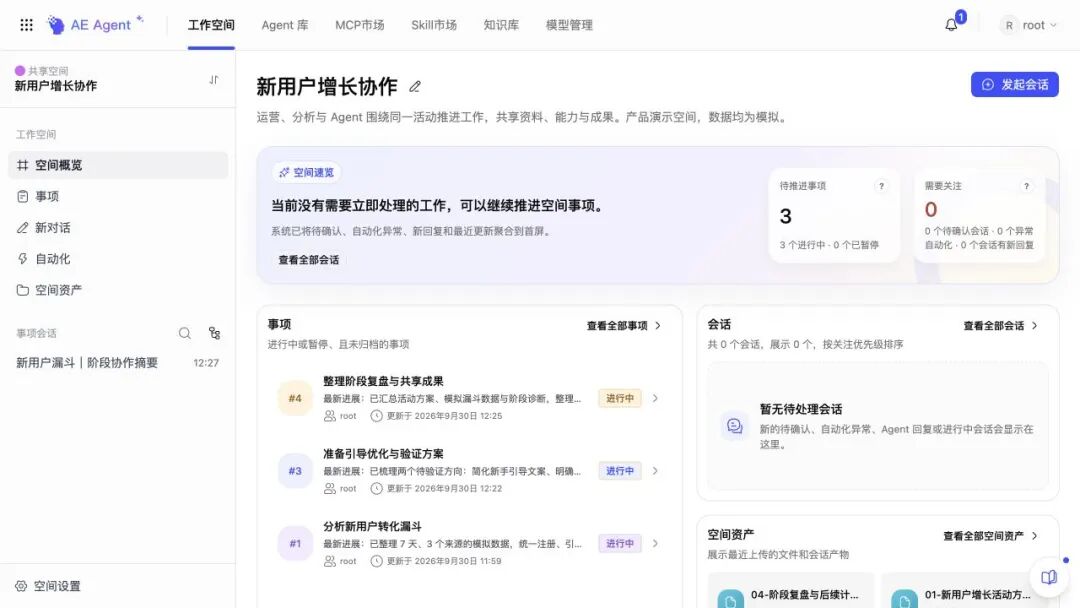
Task: Open the Skill市场 tab
Action: 434,25
